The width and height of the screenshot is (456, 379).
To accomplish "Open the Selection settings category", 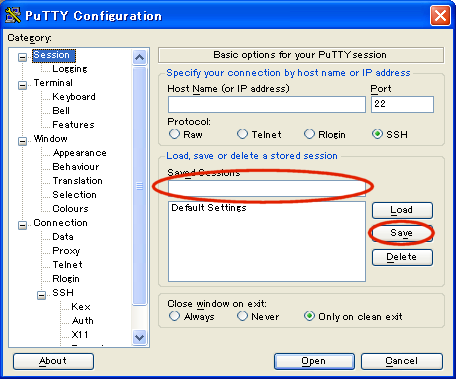I will click(74, 195).
